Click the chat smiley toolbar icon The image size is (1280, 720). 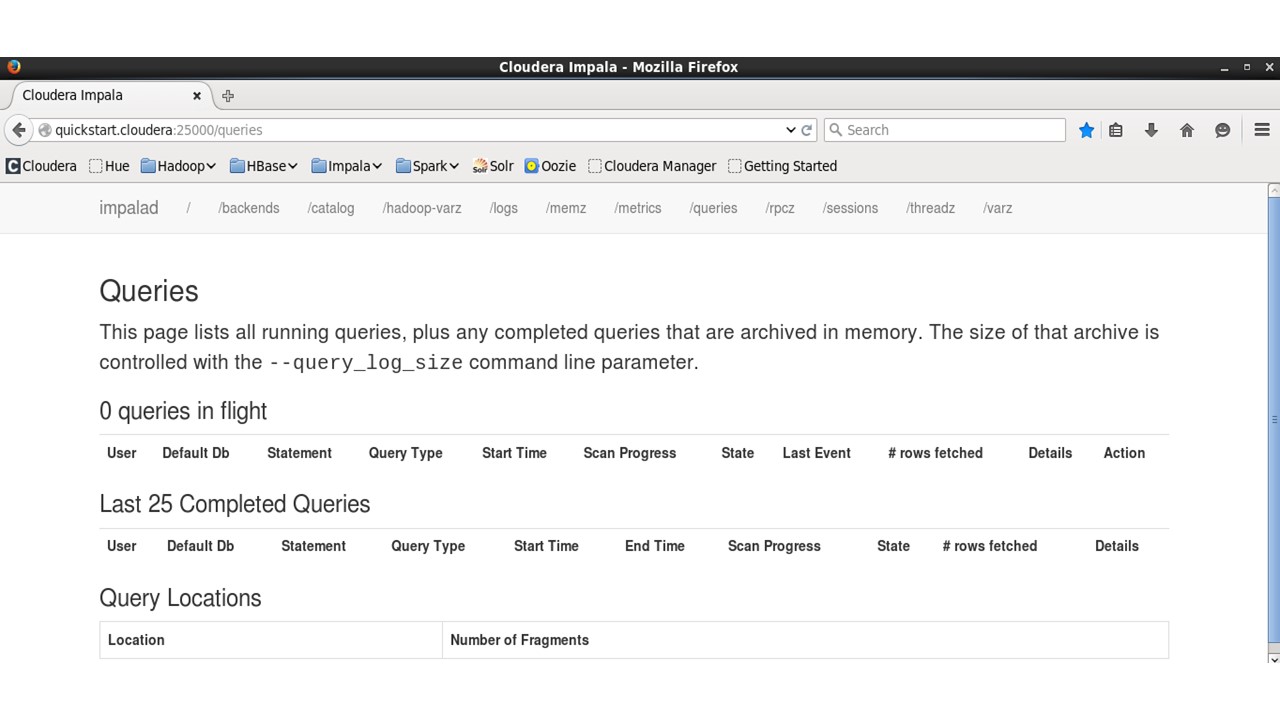pos(1222,130)
